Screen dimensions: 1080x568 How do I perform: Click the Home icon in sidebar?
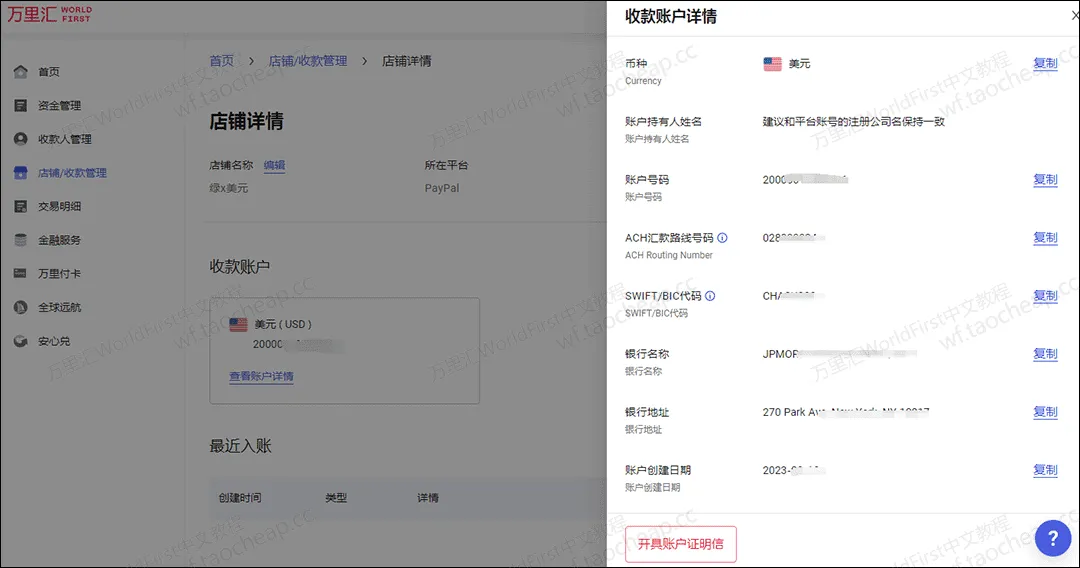pyautogui.click(x=20, y=72)
